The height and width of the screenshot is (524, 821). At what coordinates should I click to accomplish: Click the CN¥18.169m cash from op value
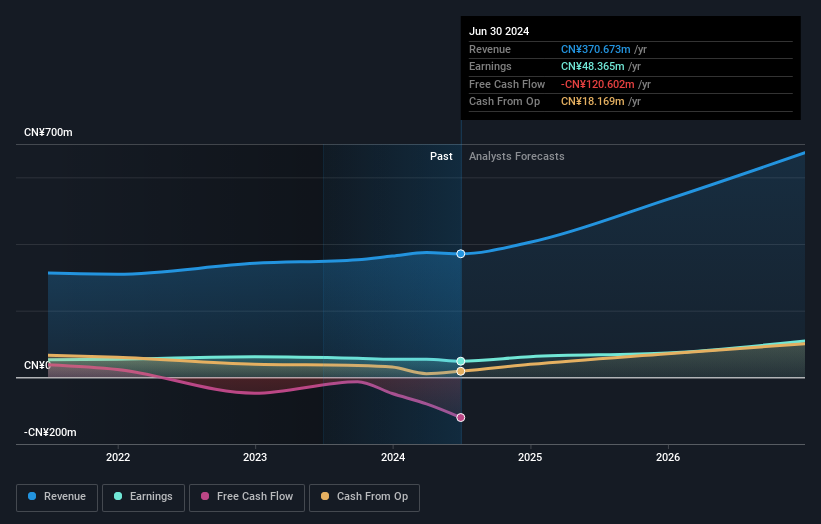click(592, 102)
